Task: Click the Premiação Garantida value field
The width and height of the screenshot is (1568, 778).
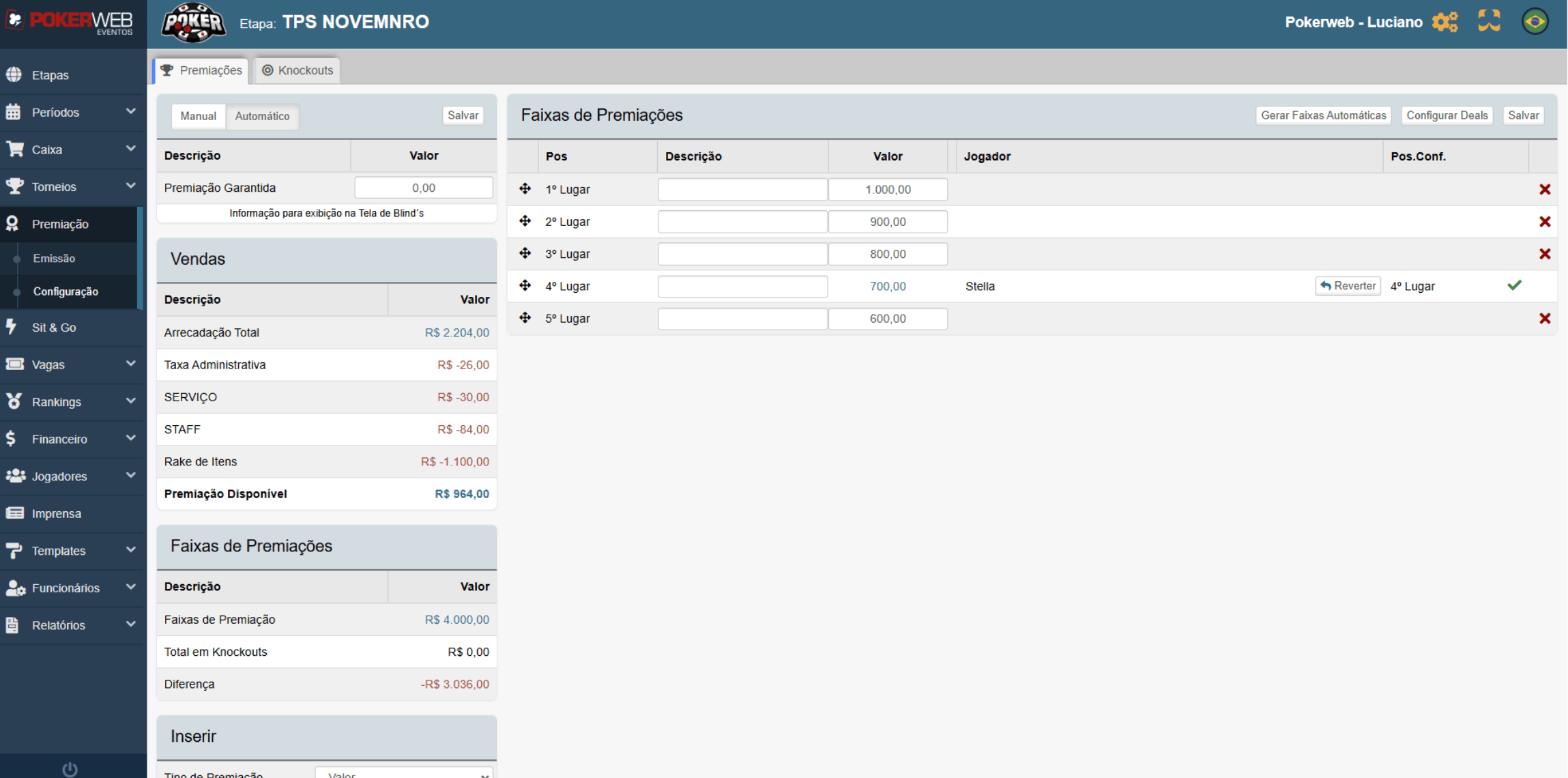Action: pyautogui.click(x=423, y=188)
